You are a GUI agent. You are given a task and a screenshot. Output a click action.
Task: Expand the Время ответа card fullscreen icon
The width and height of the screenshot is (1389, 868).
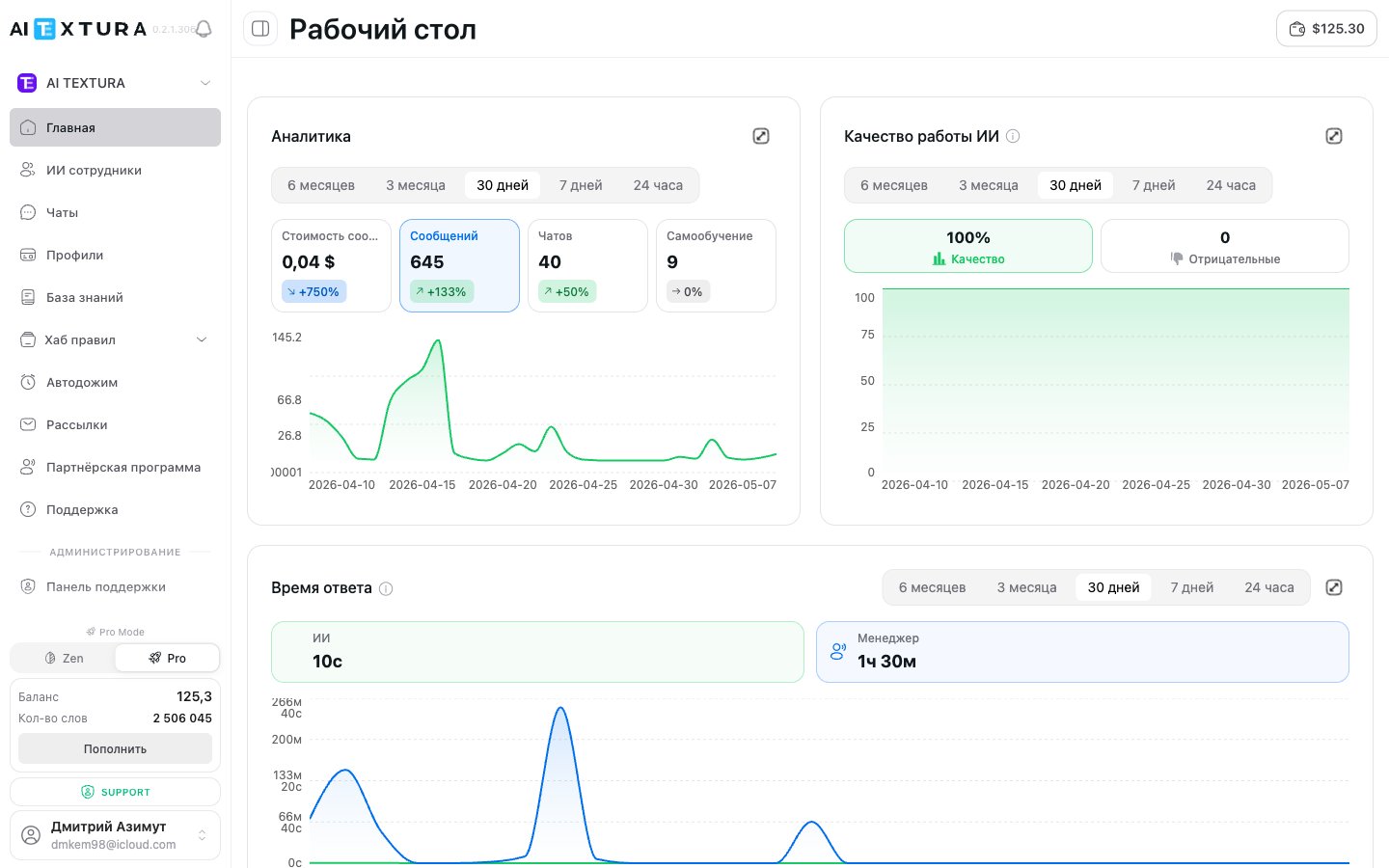click(1334, 587)
